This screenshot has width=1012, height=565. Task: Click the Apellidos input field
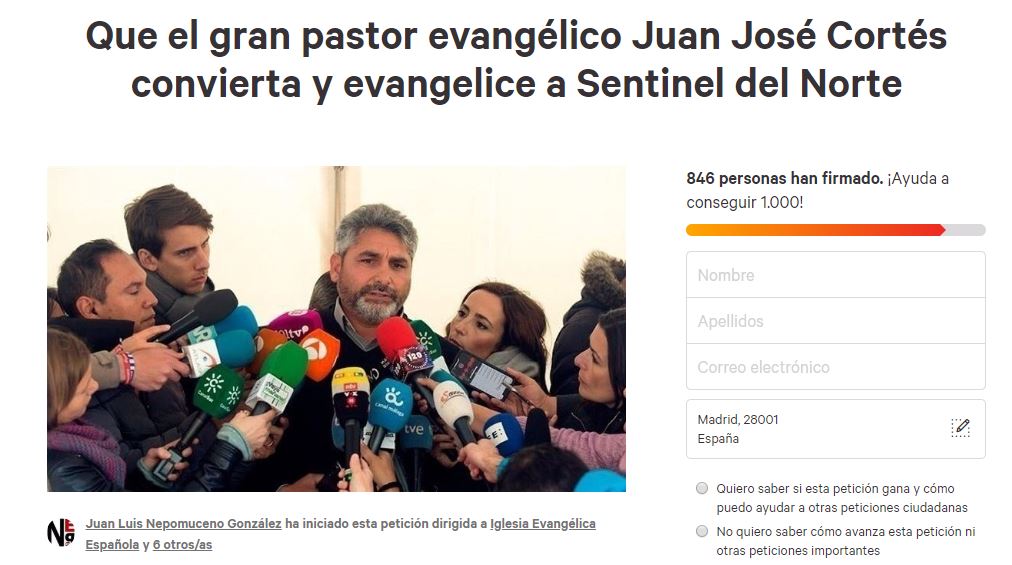tap(836, 321)
